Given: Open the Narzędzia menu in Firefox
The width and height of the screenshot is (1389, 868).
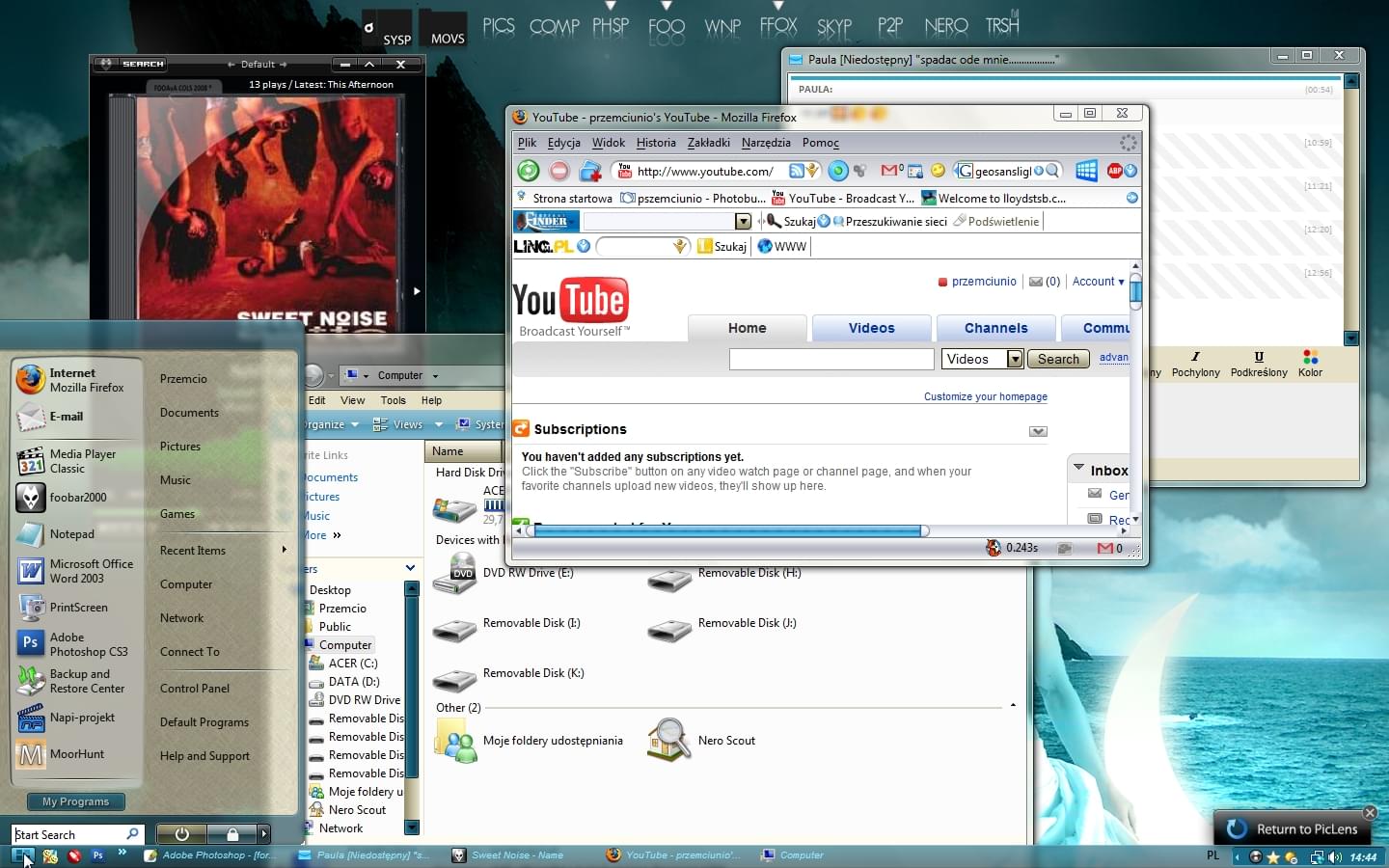Looking at the screenshot, I should pyautogui.click(x=766, y=143).
